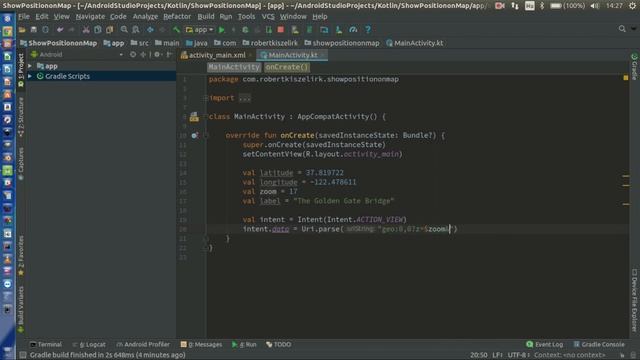Toggle the Build Variants side panel tab
This screenshot has width=640, height=360.
pyautogui.click(x=21, y=309)
